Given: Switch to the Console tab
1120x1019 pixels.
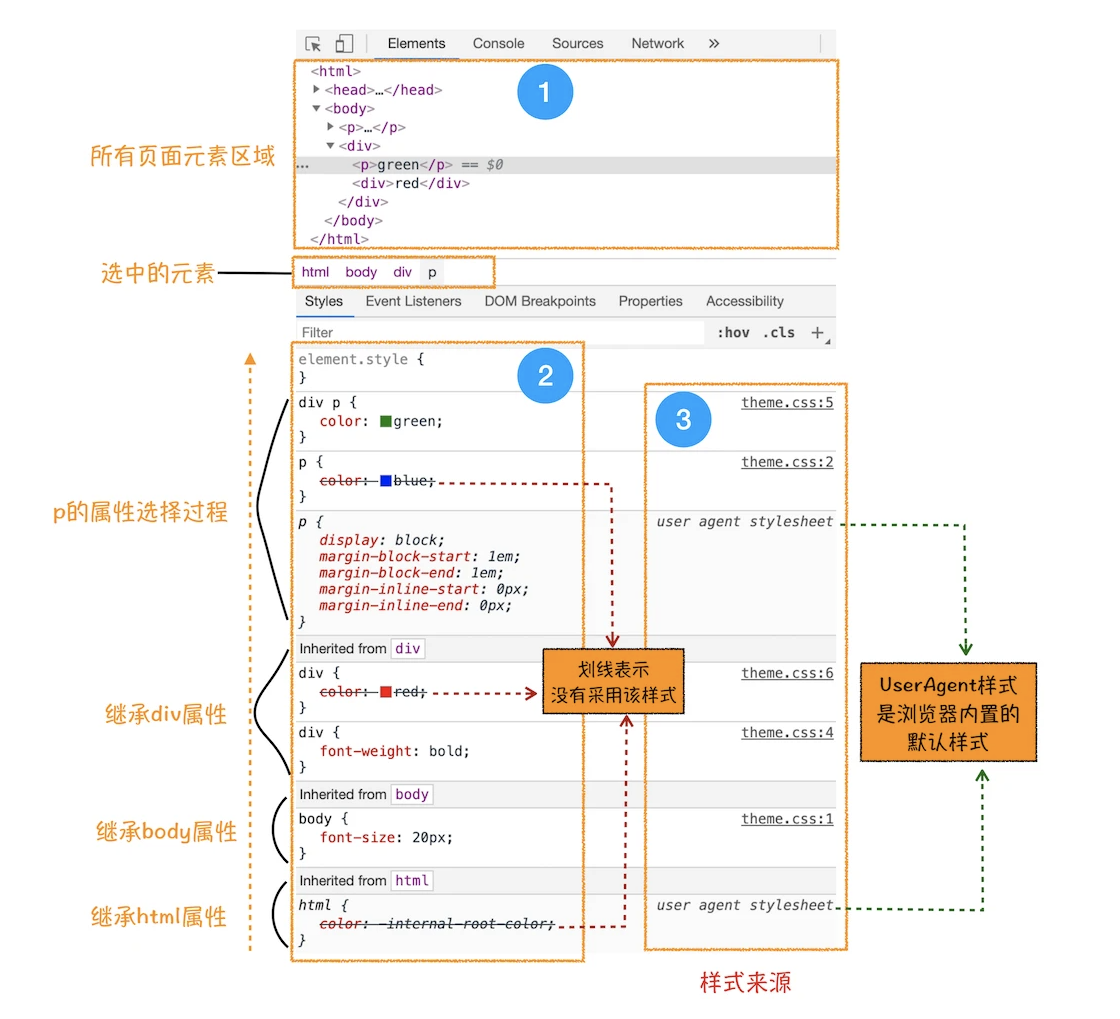Looking at the screenshot, I should pyautogui.click(x=499, y=44).
